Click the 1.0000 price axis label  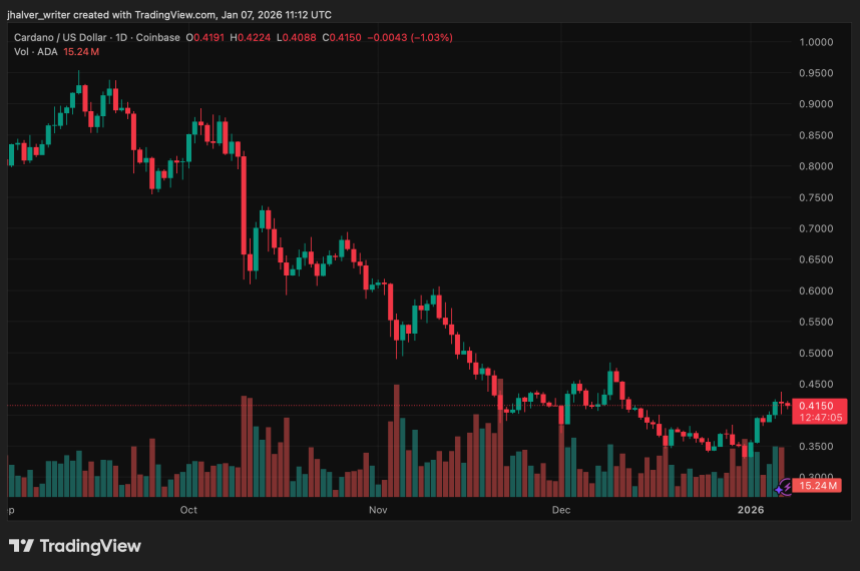point(816,42)
